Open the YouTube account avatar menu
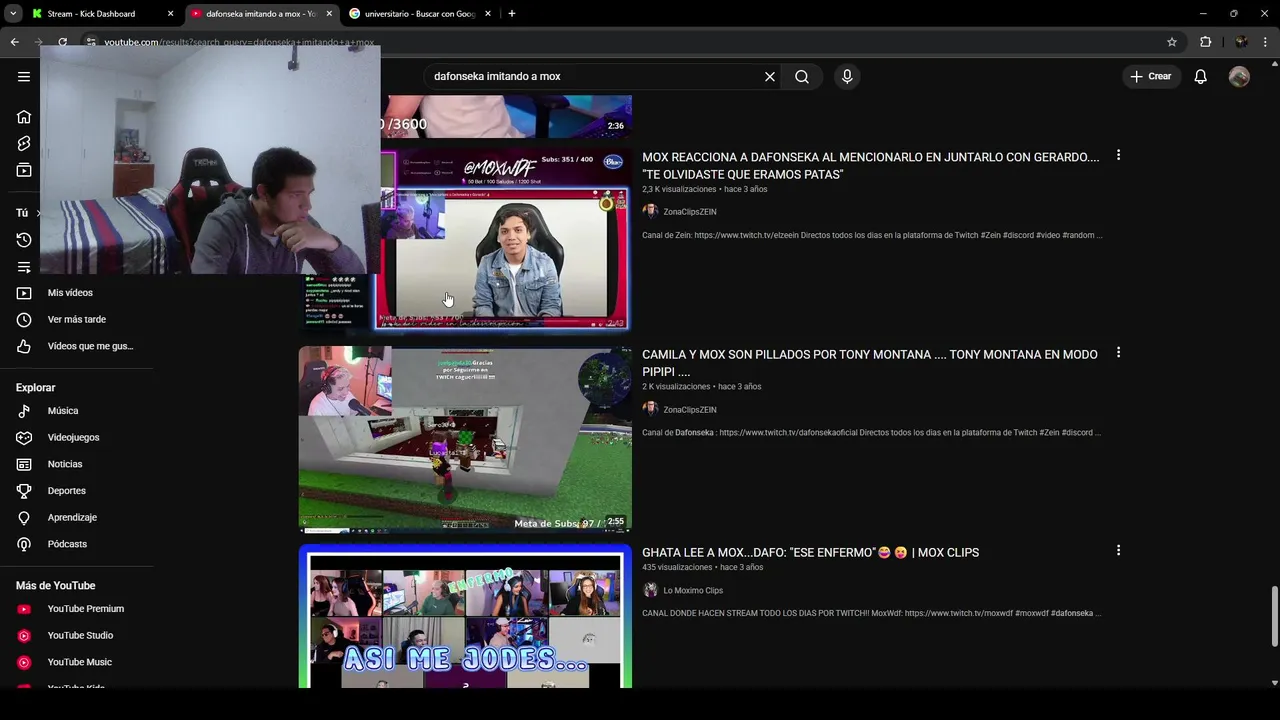 coord(1239,77)
